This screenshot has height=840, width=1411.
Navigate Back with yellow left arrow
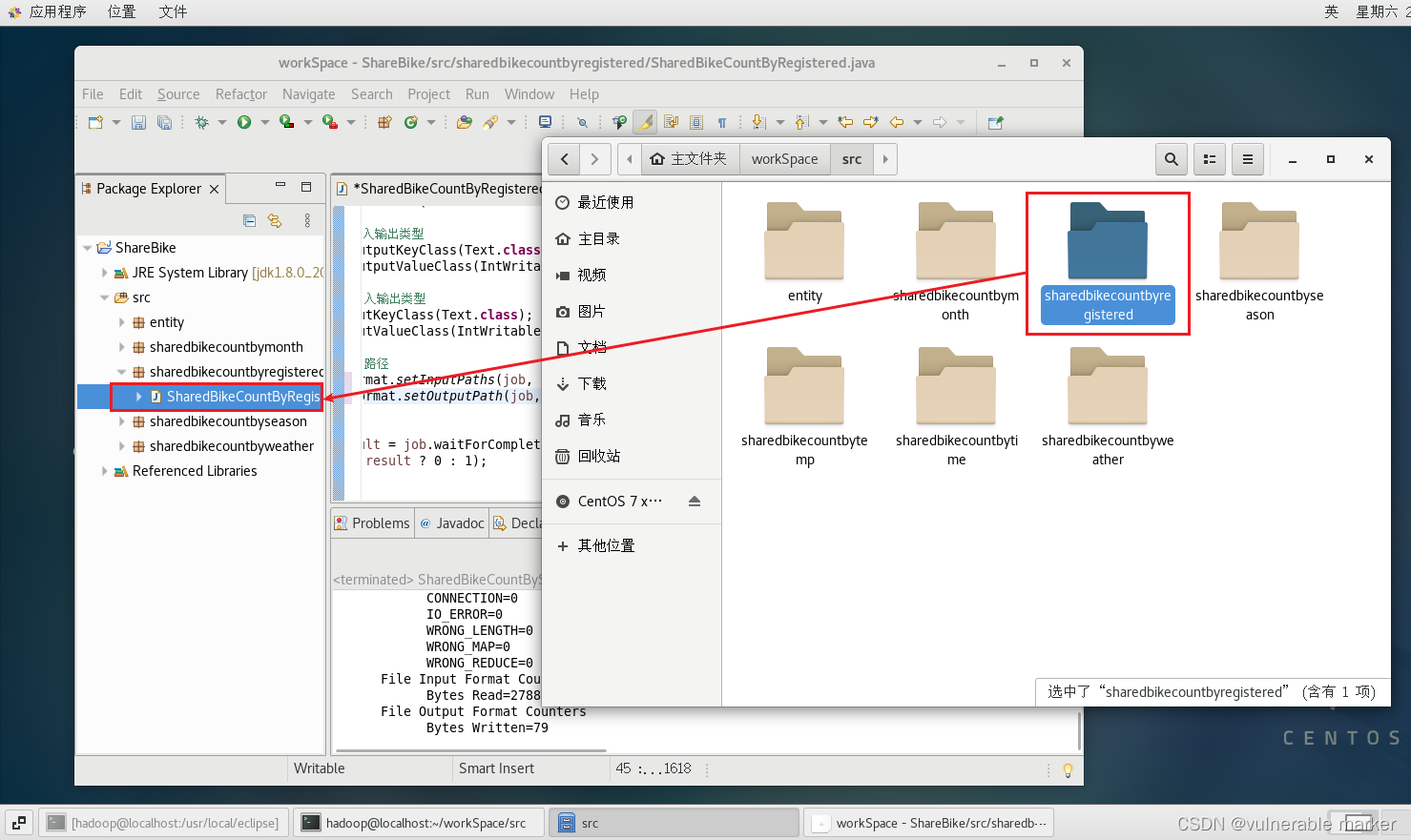coord(897,122)
